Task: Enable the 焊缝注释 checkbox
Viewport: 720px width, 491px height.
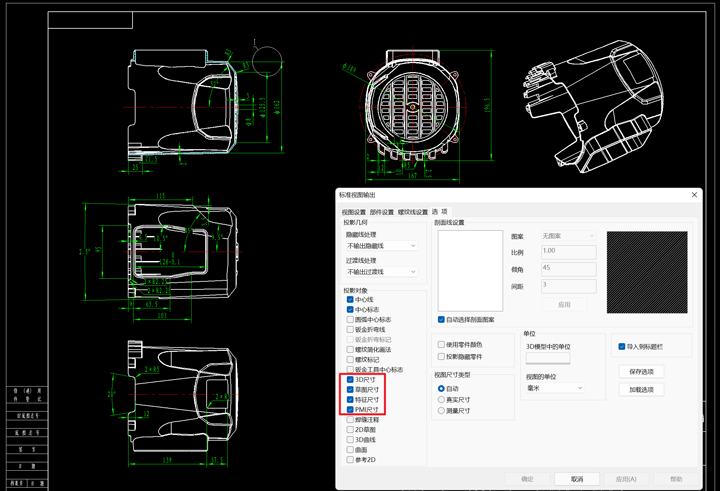Action: 350,420
